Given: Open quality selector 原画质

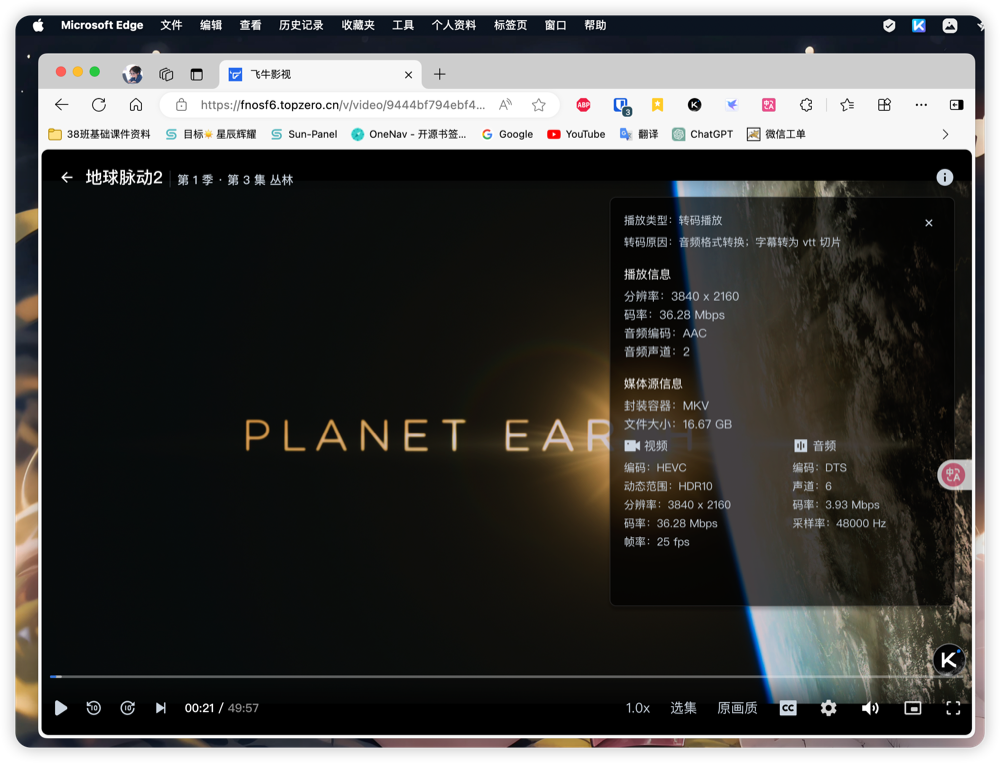Looking at the screenshot, I should (x=737, y=708).
